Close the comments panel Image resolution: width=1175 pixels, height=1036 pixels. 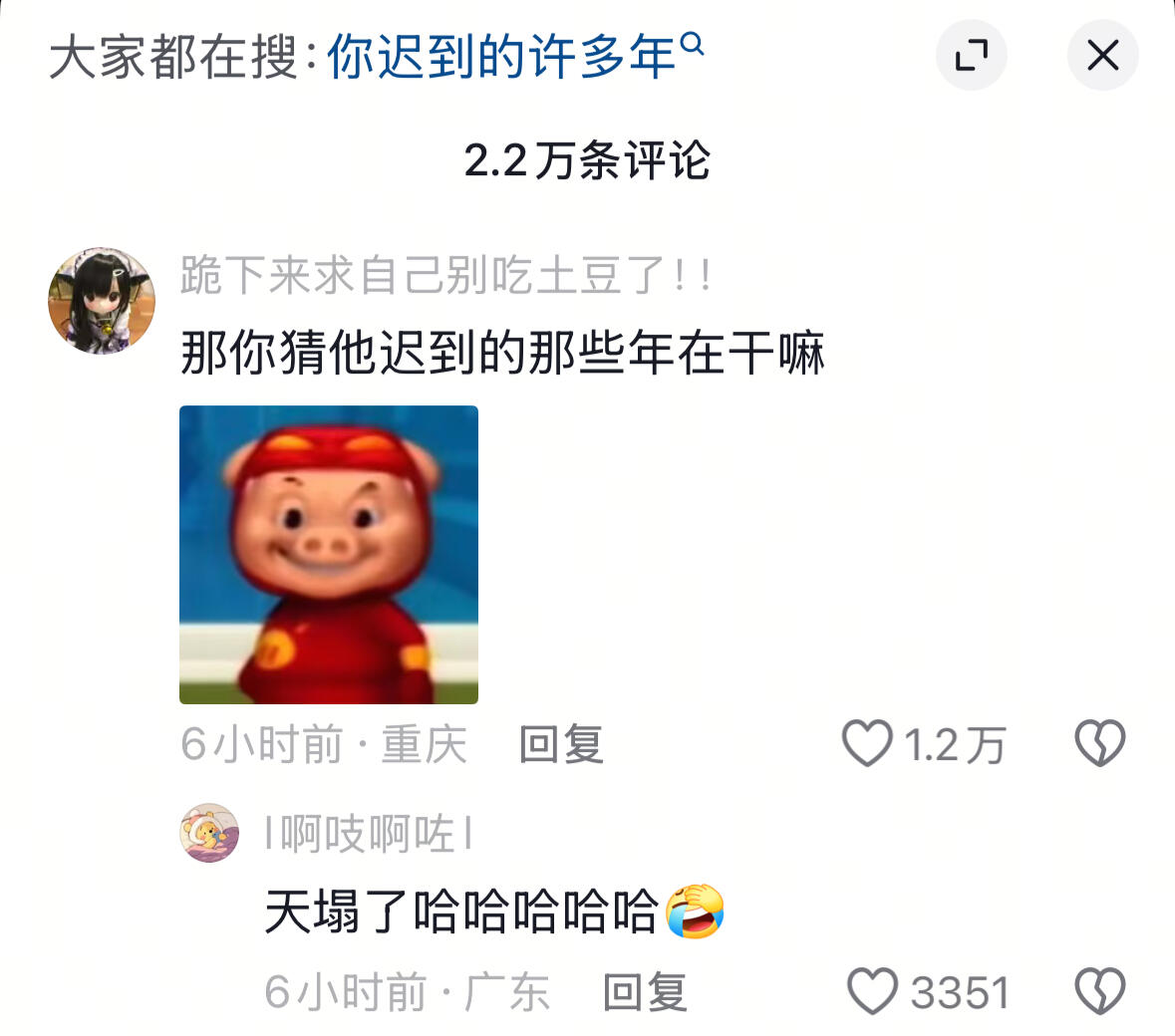(1102, 56)
